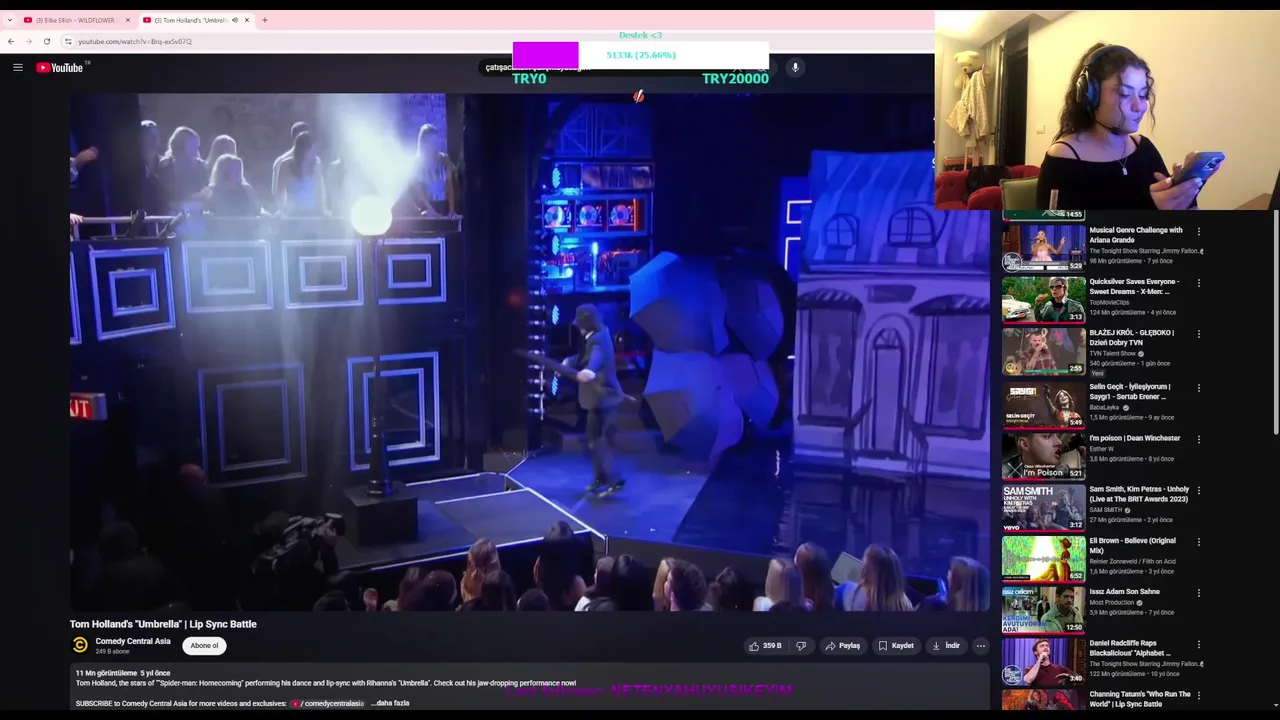The width and height of the screenshot is (1280, 720).
Task: Mute tab audio on Tom Holland tab
Action: [235, 20]
